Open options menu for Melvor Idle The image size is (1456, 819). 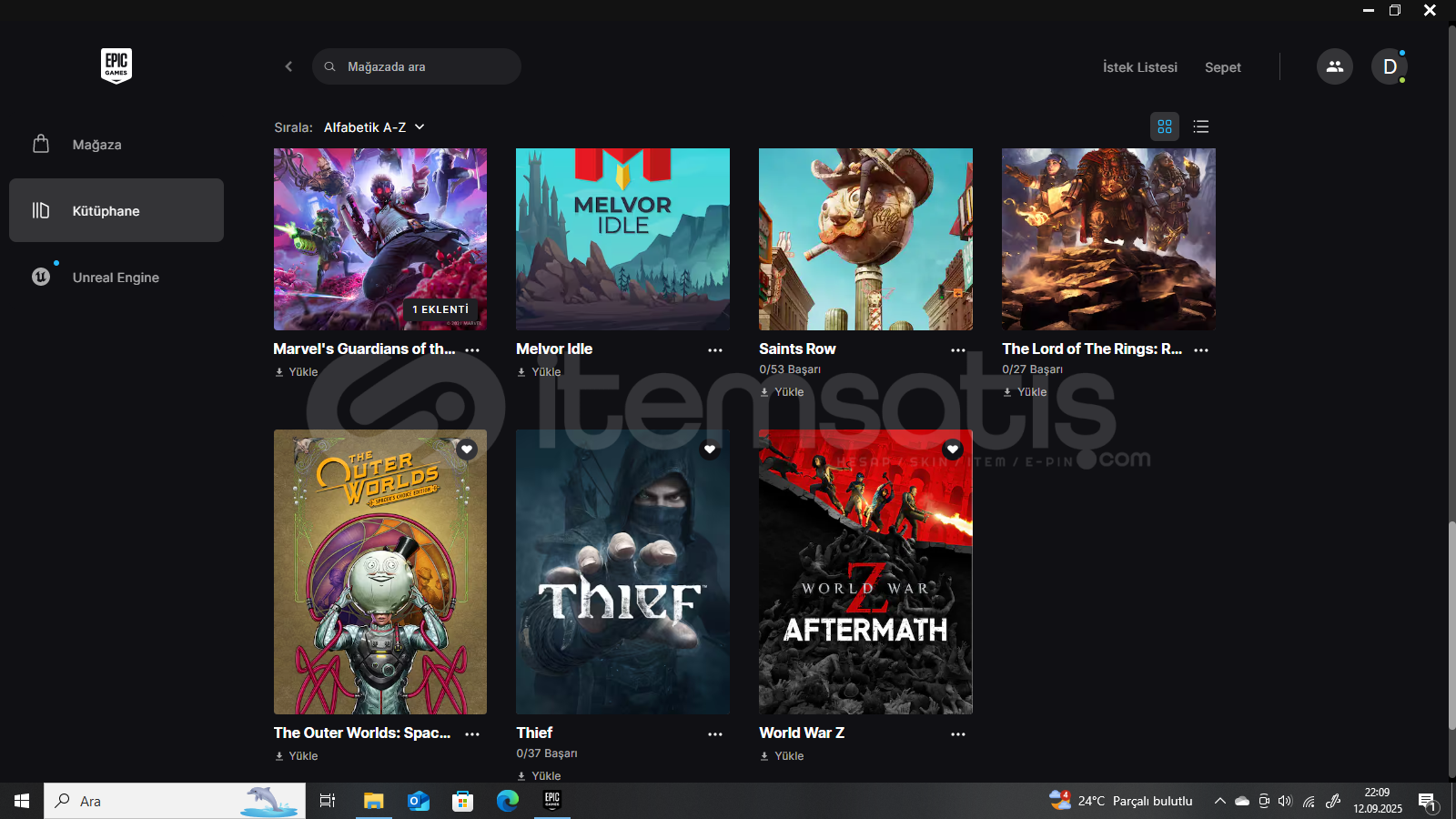715,349
